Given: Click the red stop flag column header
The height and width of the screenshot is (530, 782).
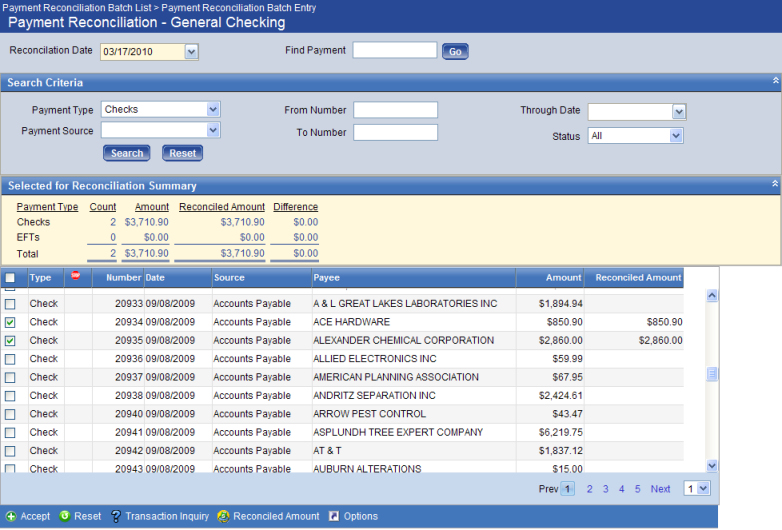Looking at the screenshot, I should click(75, 277).
